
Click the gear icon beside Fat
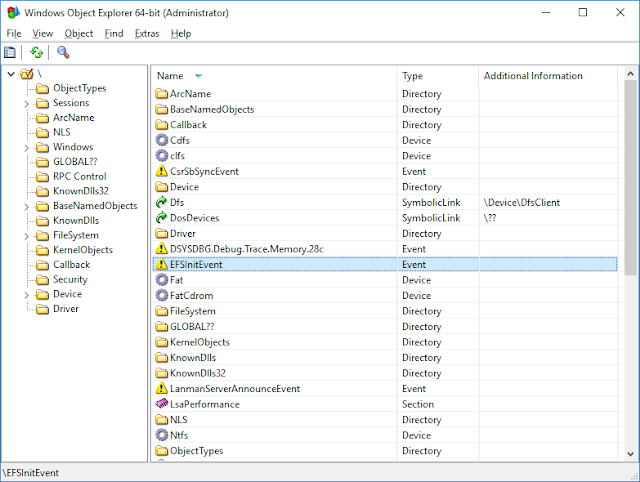tap(162, 280)
